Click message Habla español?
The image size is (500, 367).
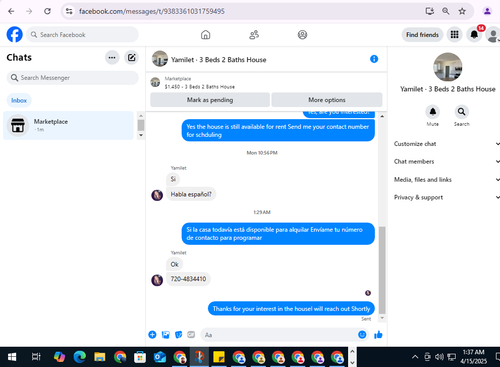point(191,194)
